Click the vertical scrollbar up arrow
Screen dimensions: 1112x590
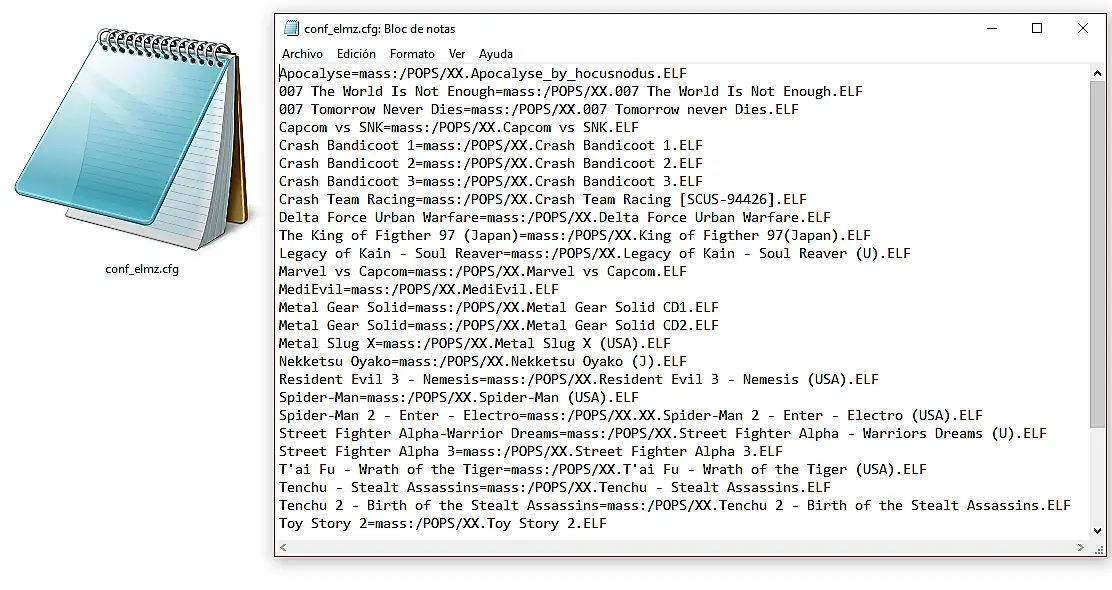[x=1097, y=73]
